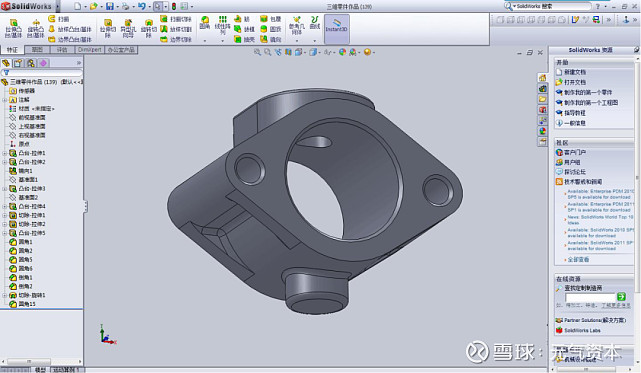Select the 圆角15 feature in the tree
The height and width of the screenshot is (373, 641).
coord(22,304)
